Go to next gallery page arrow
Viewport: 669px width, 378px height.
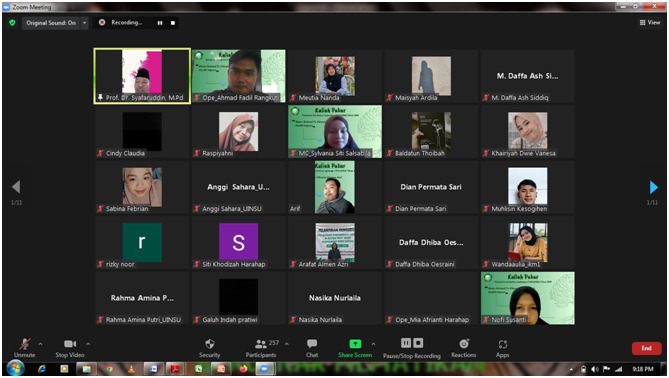(x=653, y=187)
